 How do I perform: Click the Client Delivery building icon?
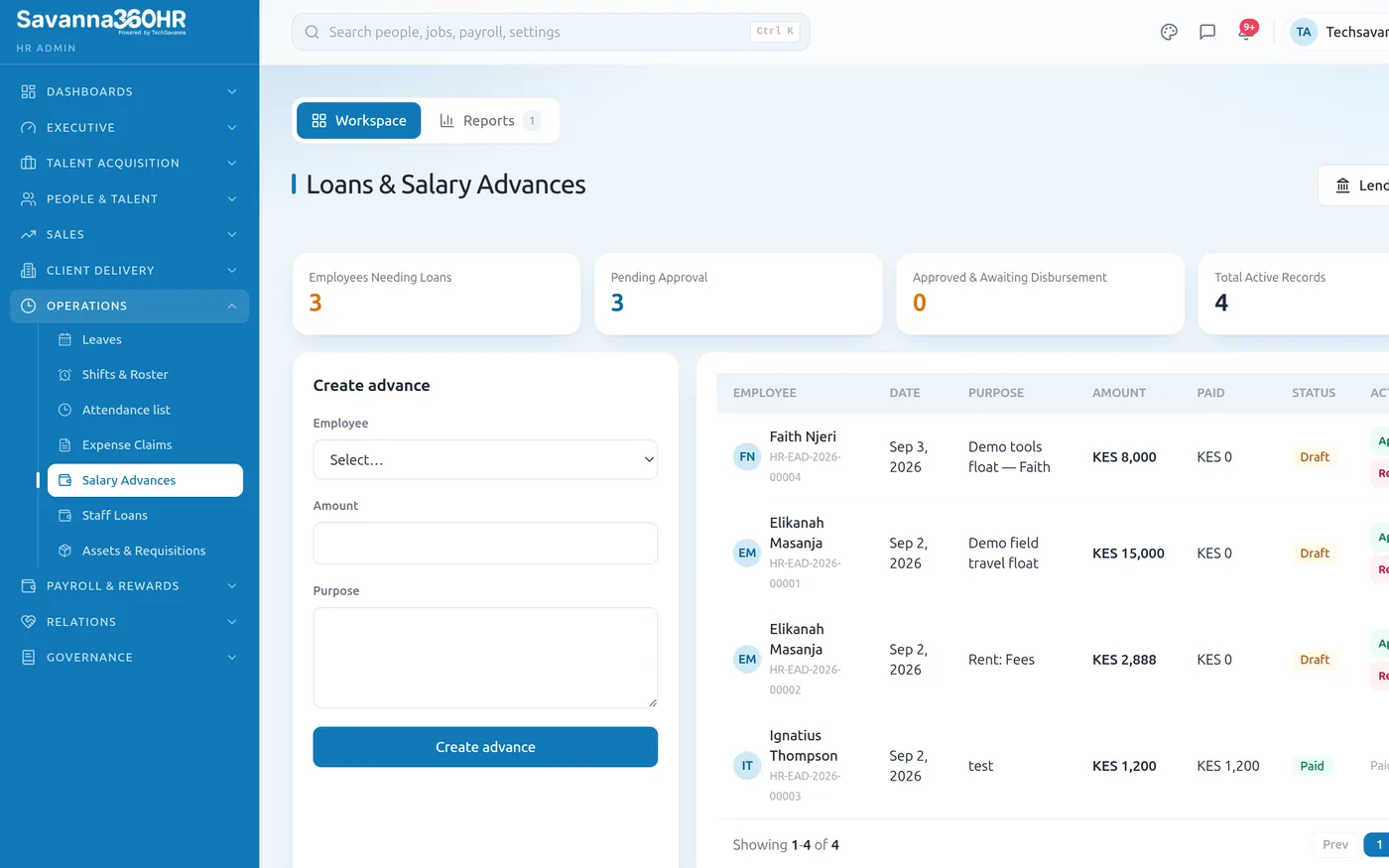click(x=28, y=270)
